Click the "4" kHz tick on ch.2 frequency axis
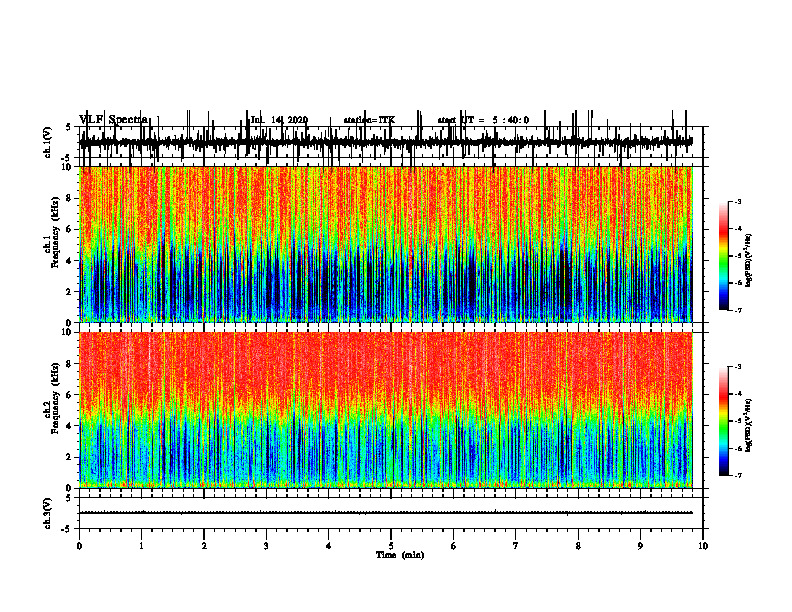The width and height of the screenshot is (792, 612). coord(69,426)
